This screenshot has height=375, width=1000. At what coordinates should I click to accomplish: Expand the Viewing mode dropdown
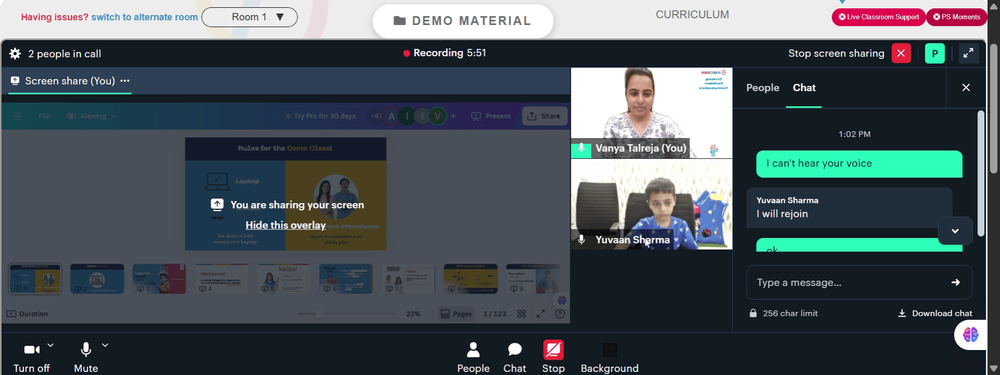[92, 116]
